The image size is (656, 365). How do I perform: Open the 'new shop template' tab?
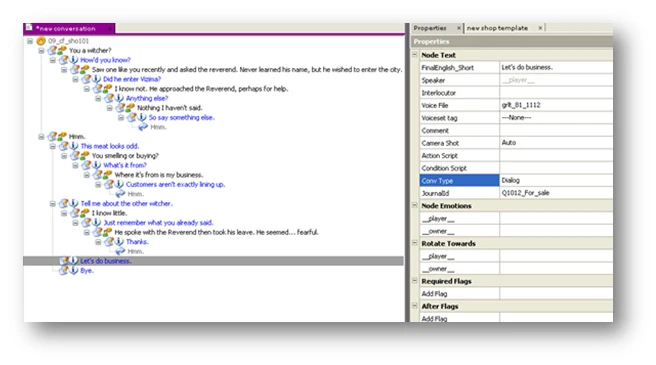(497, 28)
